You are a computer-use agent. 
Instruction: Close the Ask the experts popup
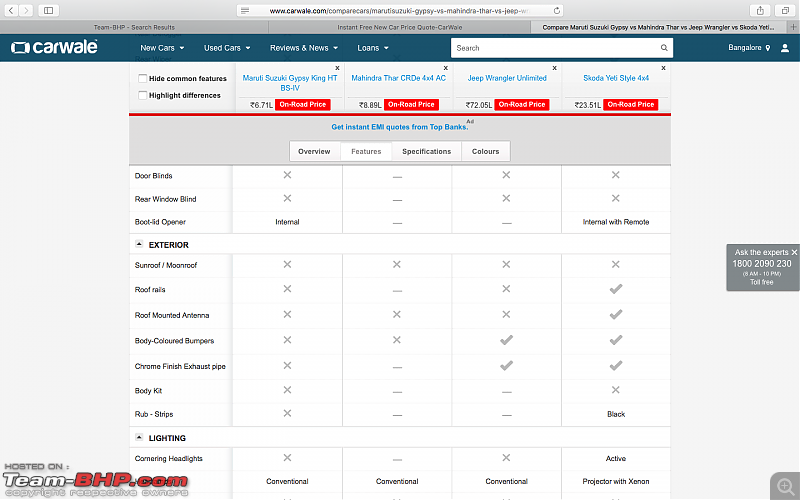click(794, 252)
